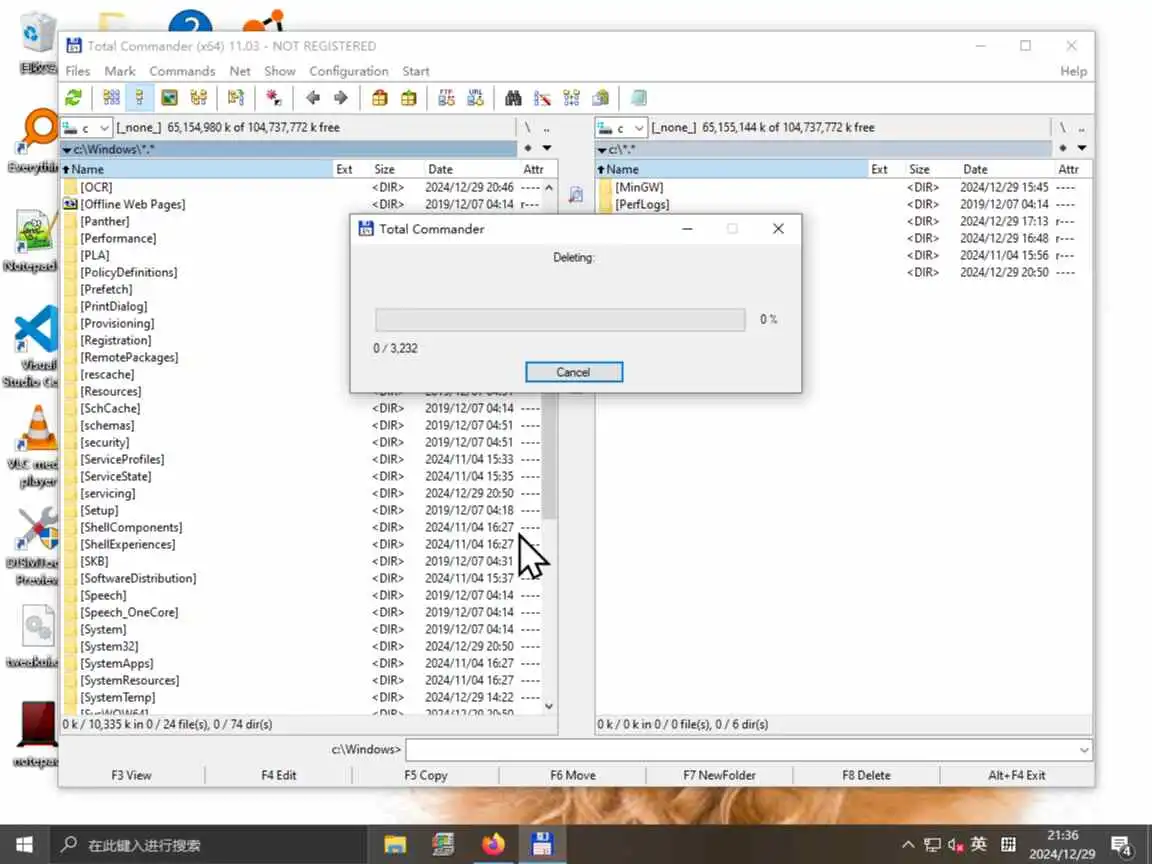Screen dimensions: 1152x864
Task: Click the left panel vertical scrollbar
Action: point(549,447)
